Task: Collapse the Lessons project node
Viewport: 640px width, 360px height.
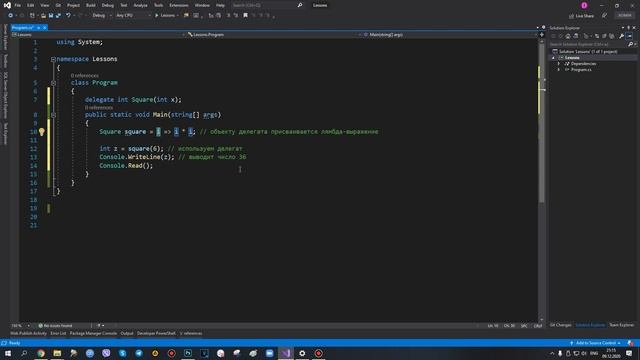Action: pos(554,58)
